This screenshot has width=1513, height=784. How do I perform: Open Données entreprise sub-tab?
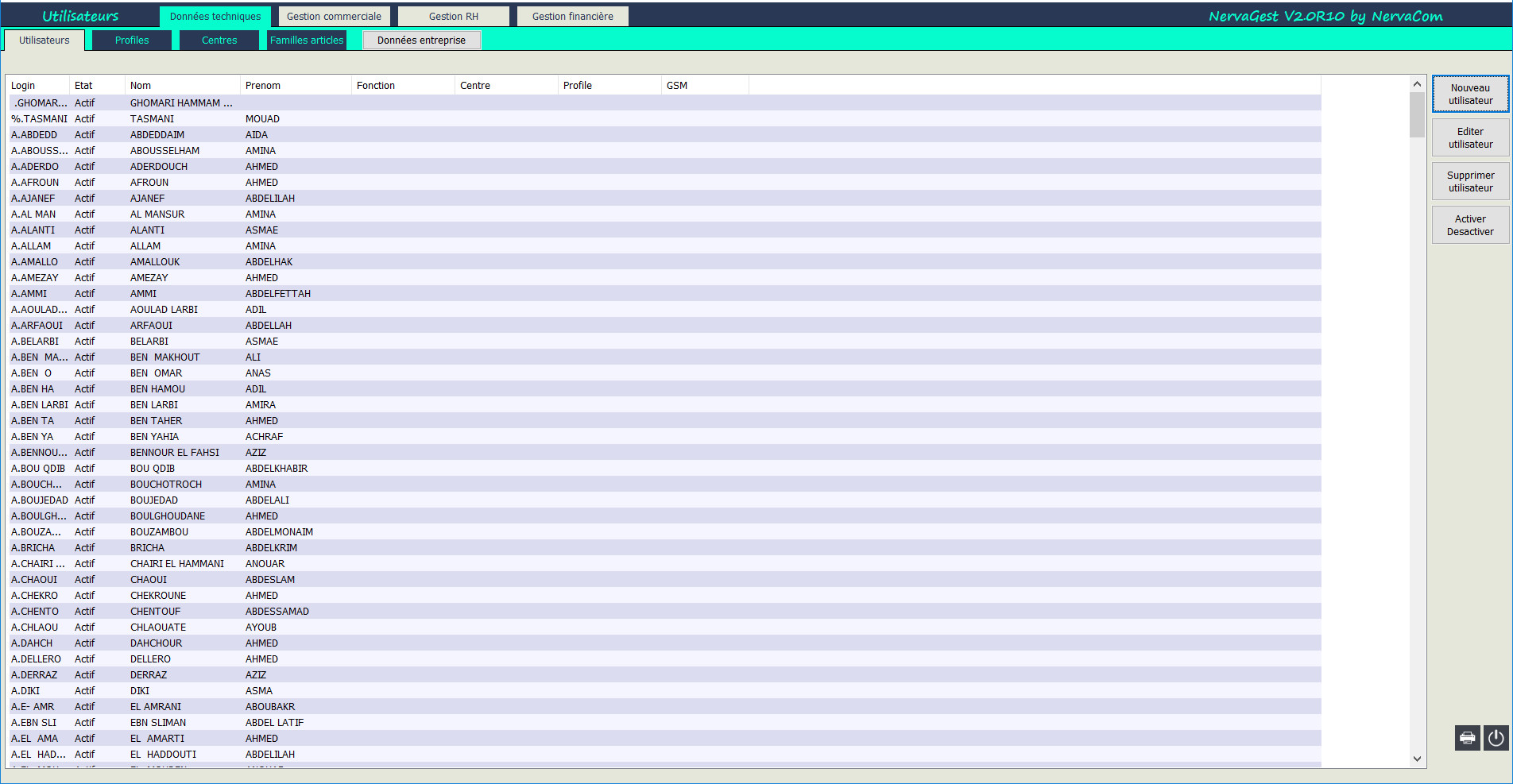421,41
